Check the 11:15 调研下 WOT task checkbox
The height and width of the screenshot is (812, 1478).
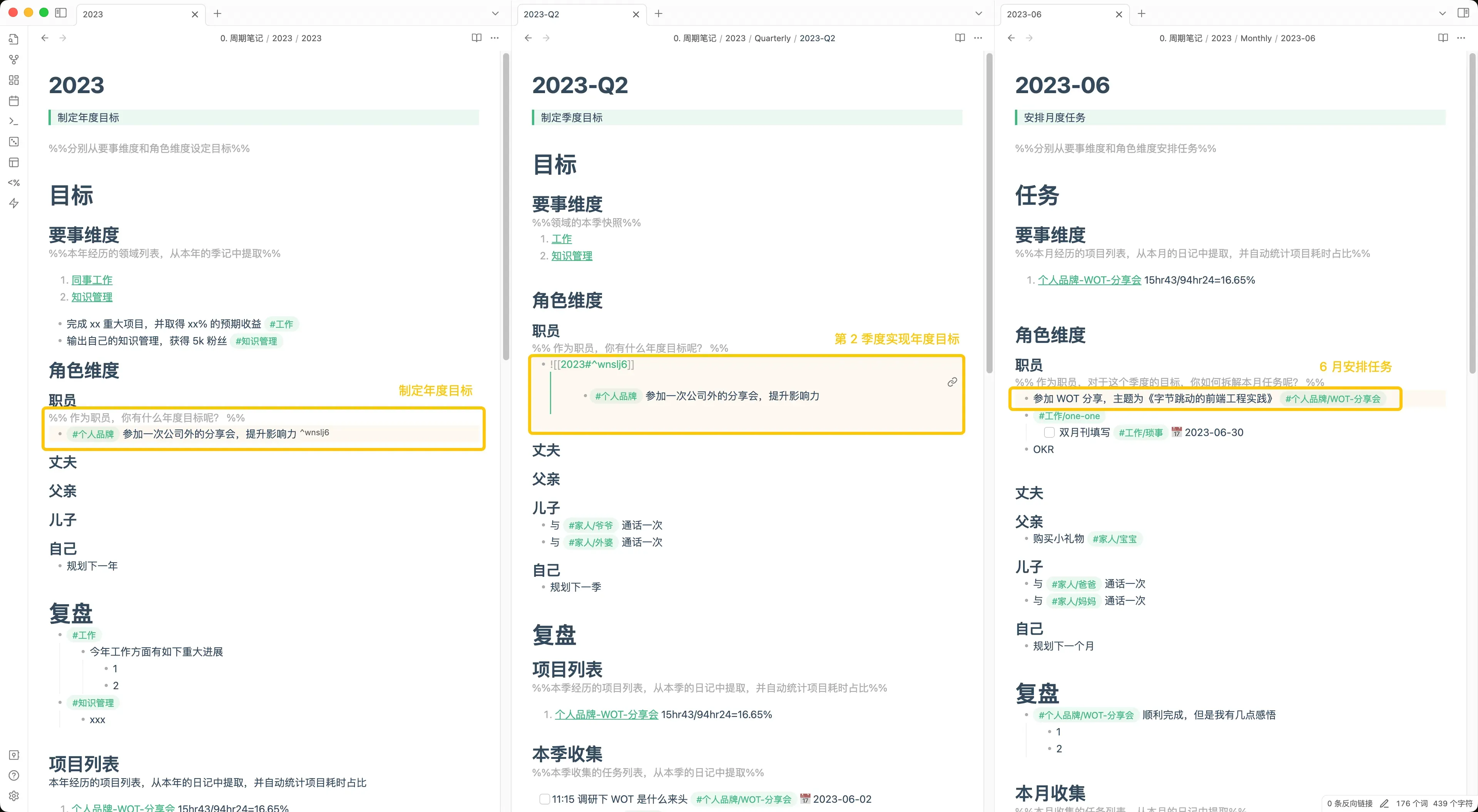click(545, 799)
